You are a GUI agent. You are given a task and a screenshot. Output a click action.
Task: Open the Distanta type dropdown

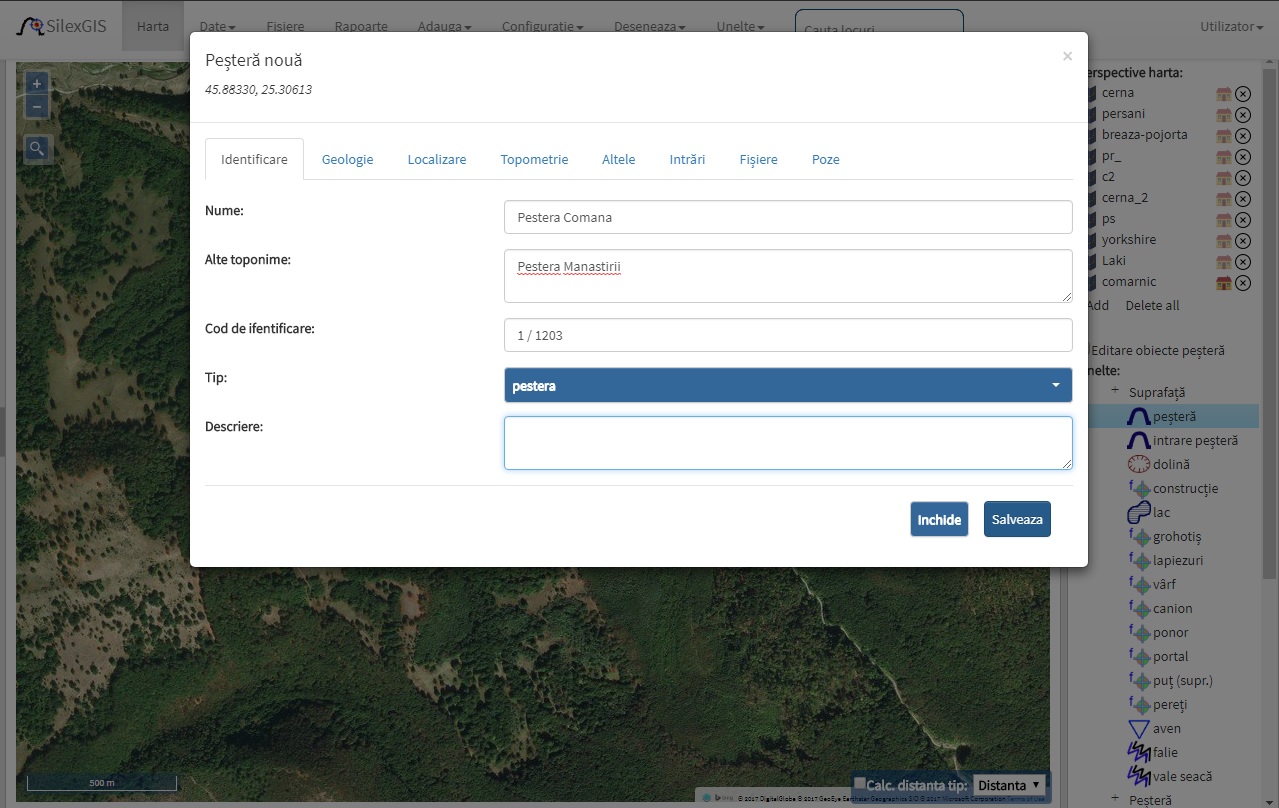(1009, 785)
